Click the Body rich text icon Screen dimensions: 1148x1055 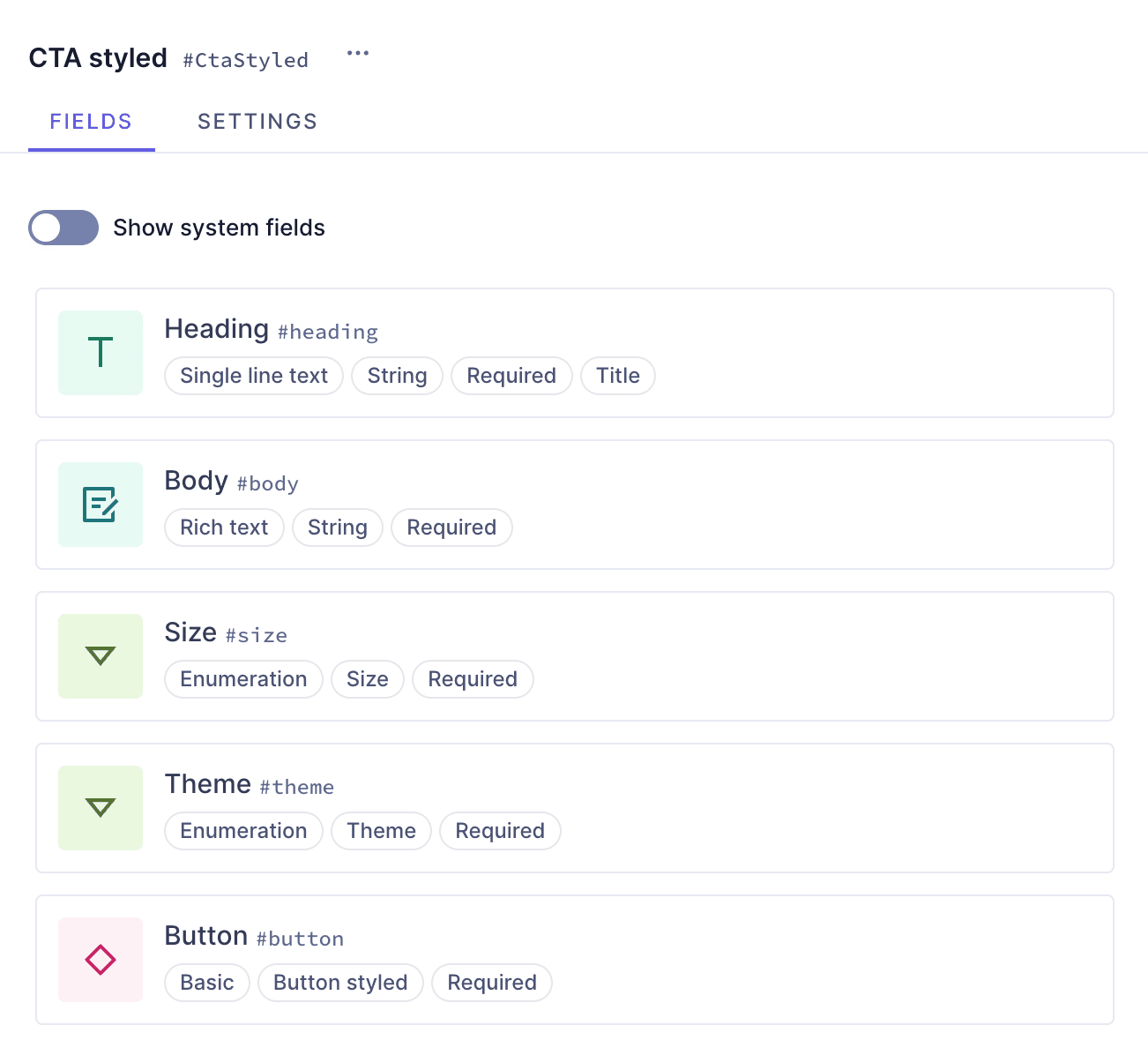100,504
